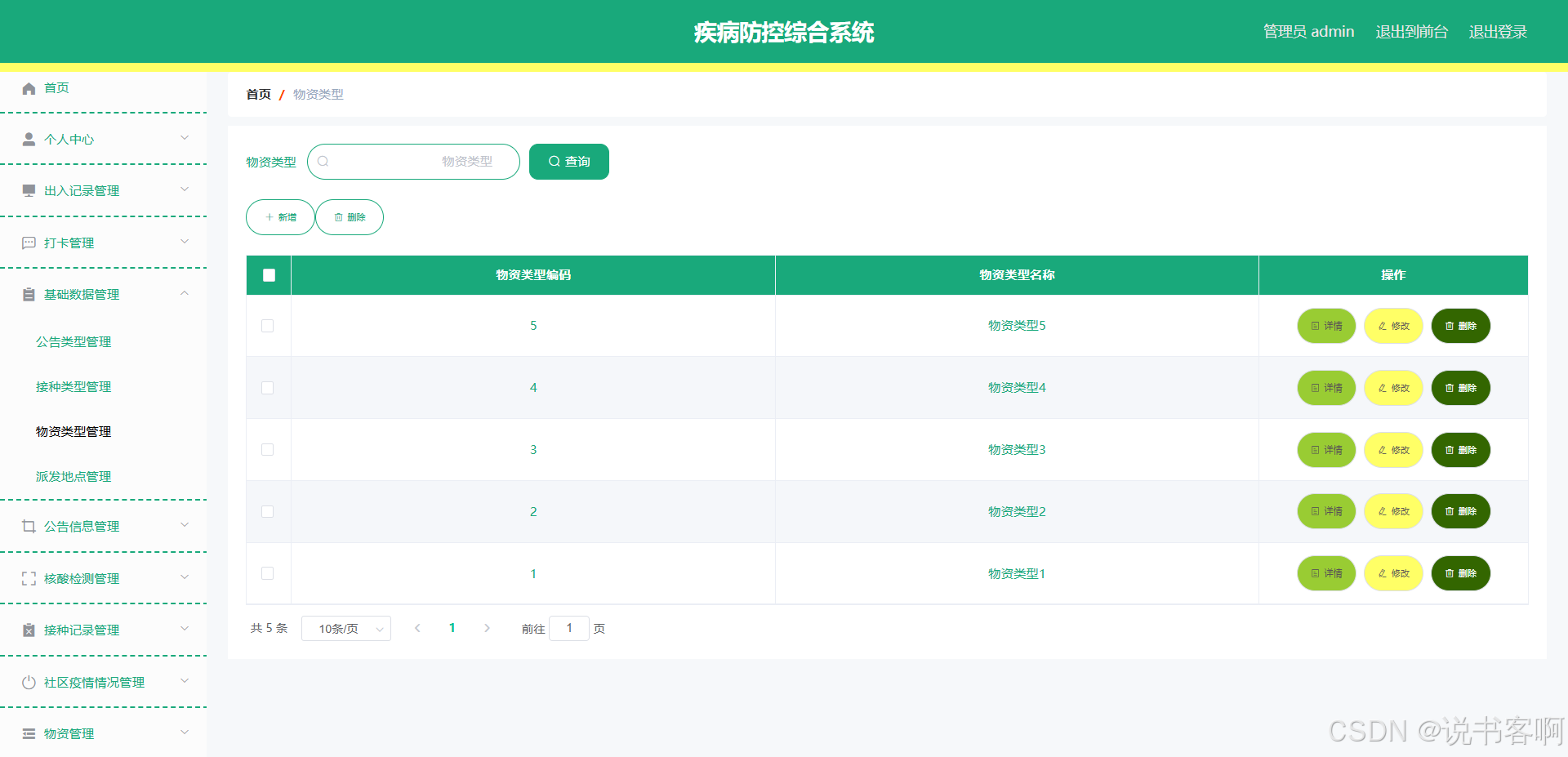Click 管理员 admin in the header
The height and width of the screenshot is (757, 1568).
(x=1308, y=32)
